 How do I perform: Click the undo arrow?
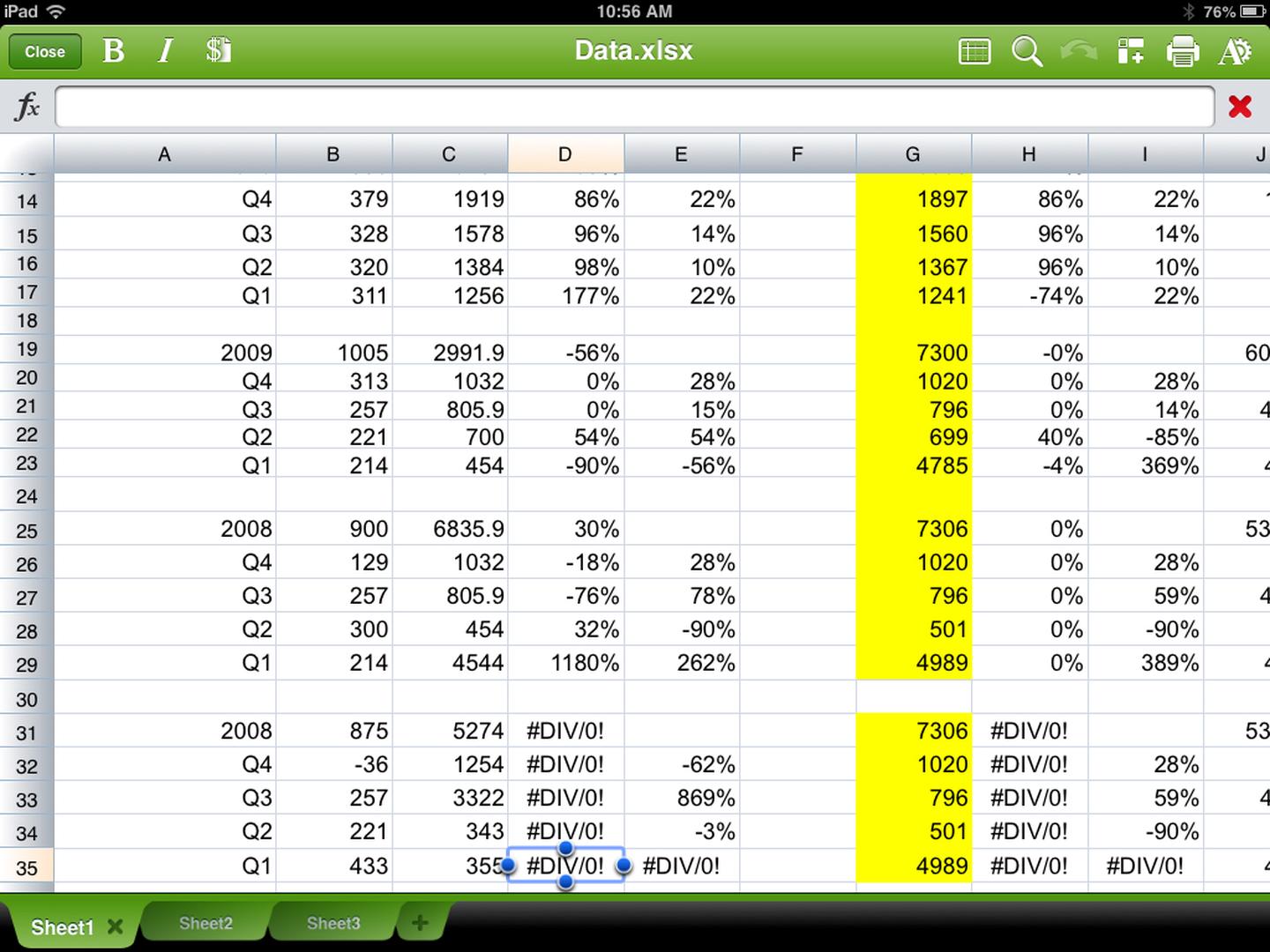(x=1078, y=51)
